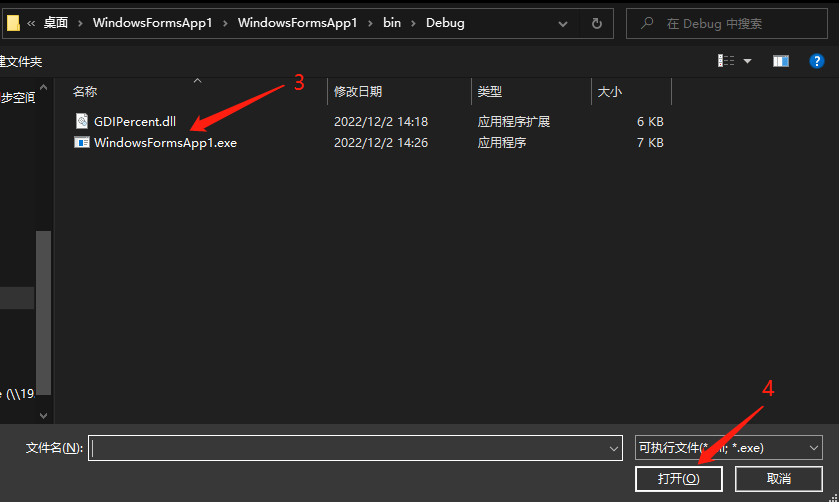Open the file name combo box dropdown

[x=614, y=448]
